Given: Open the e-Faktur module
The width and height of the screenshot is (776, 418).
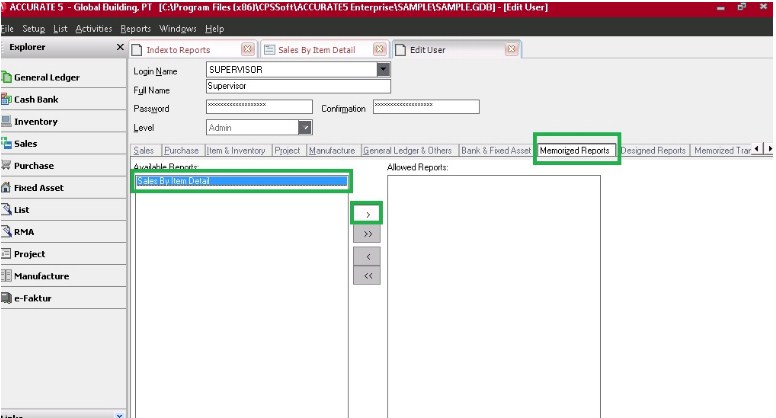Looking at the screenshot, I should point(32,298).
